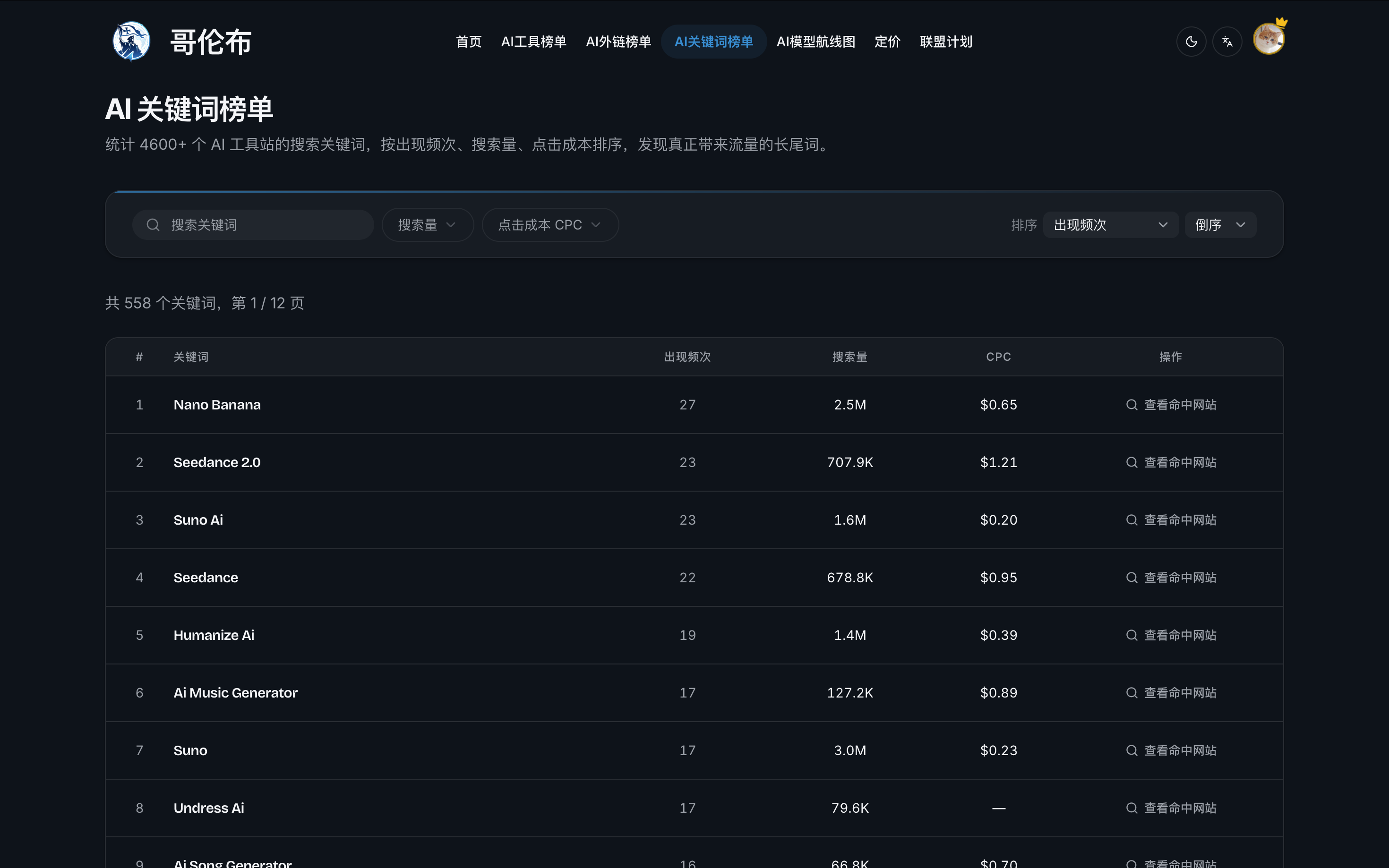The height and width of the screenshot is (868, 1389).
Task: Click the 出现频次 column header
Action: click(x=687, y=357)
